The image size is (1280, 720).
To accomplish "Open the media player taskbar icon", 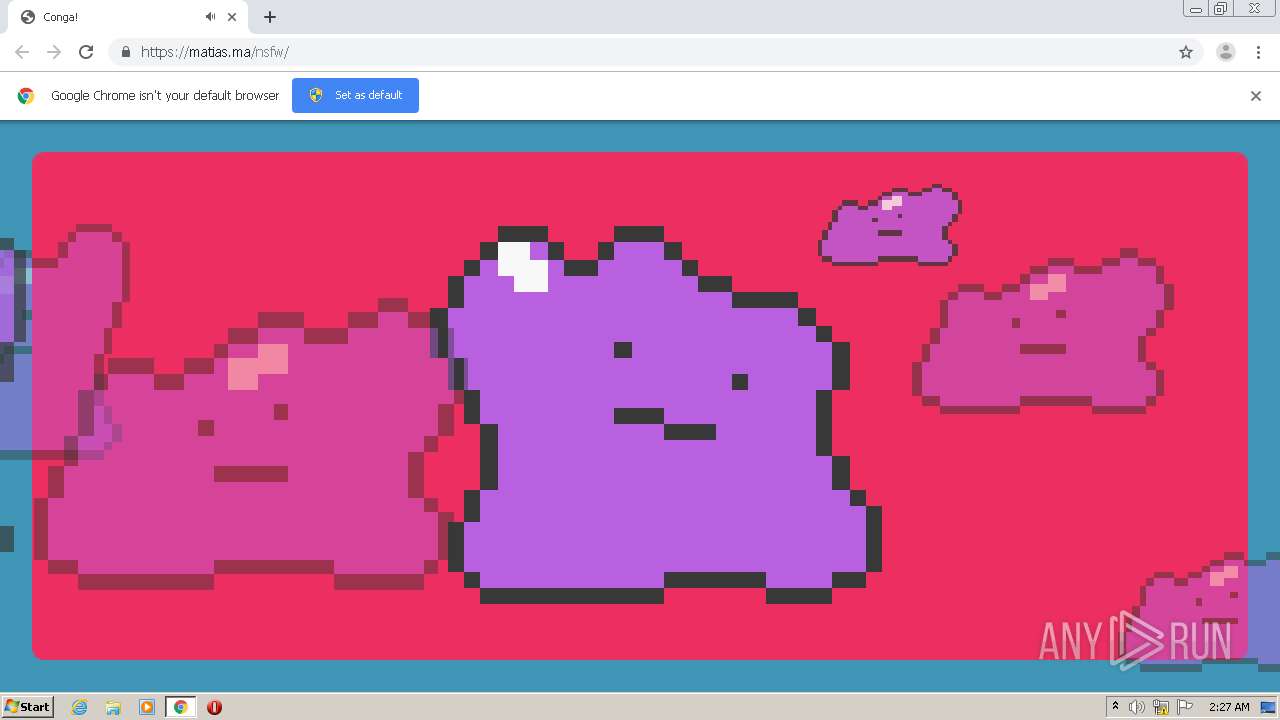I will coord(147,707).
